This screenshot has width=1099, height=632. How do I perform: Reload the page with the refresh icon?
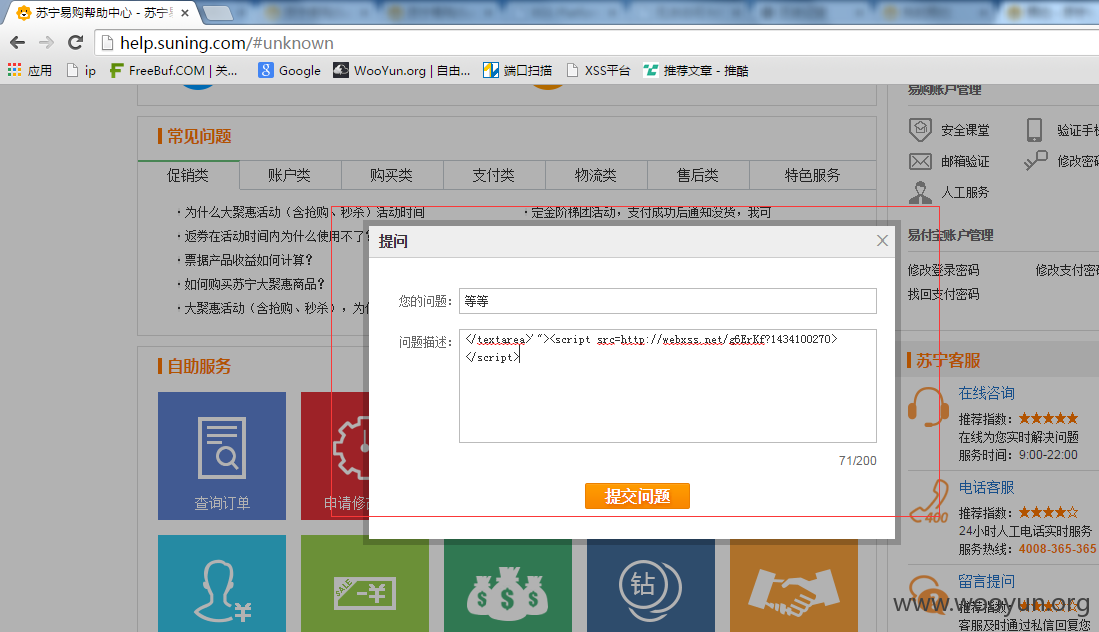(76, 43)
